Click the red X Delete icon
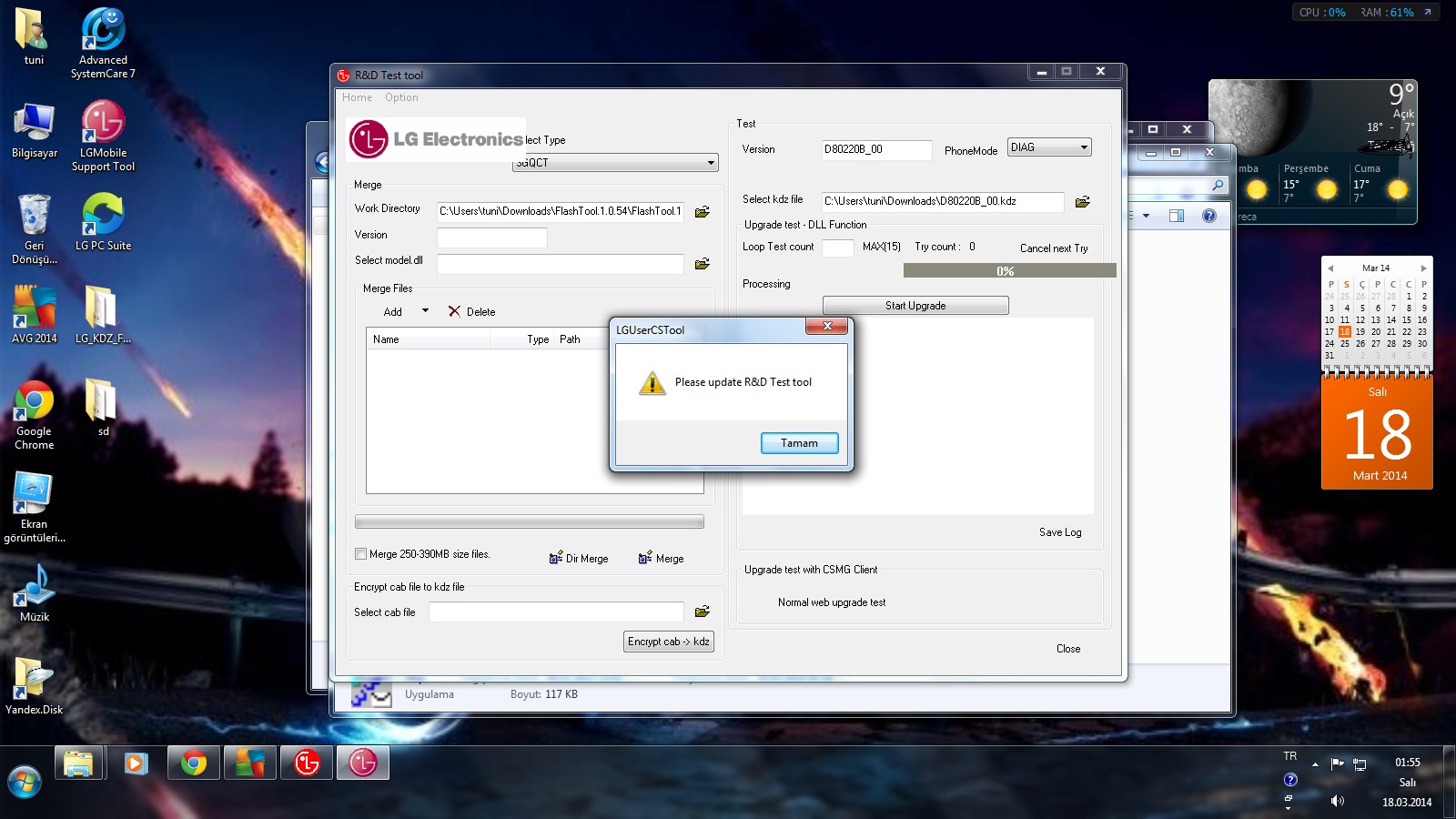Image resolution: width=1456 pixels, height=819 pixels. click(x=454, y=311)
